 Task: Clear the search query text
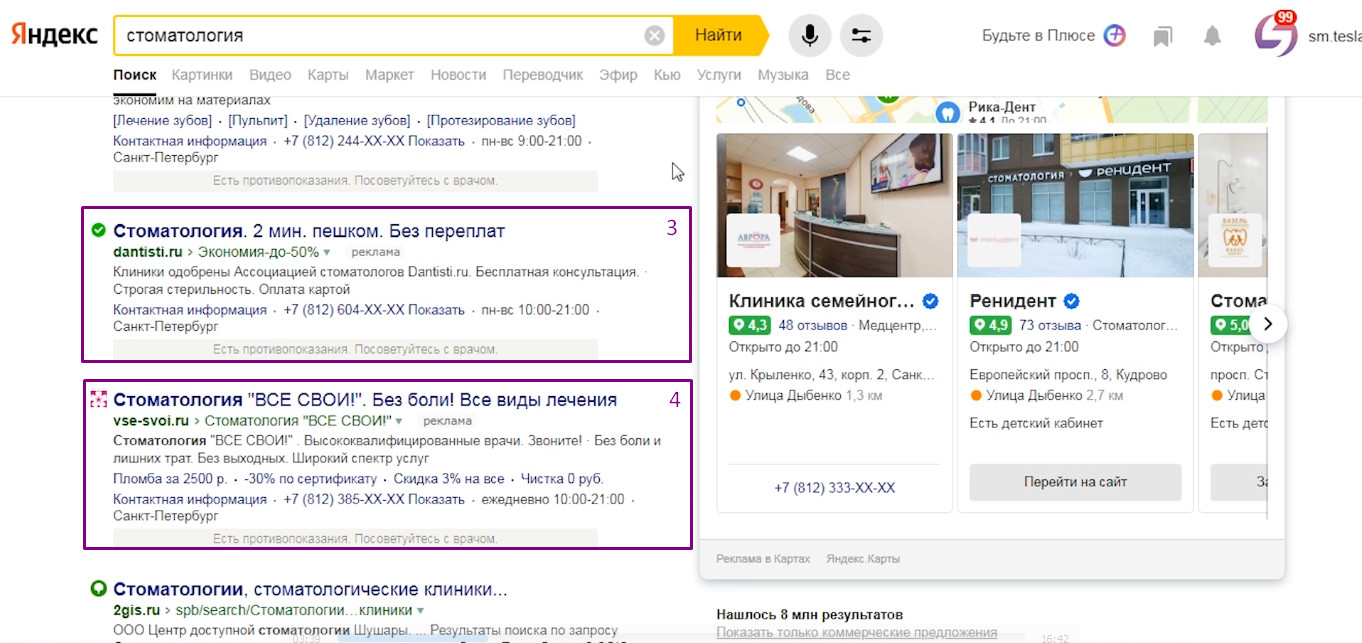654,36
